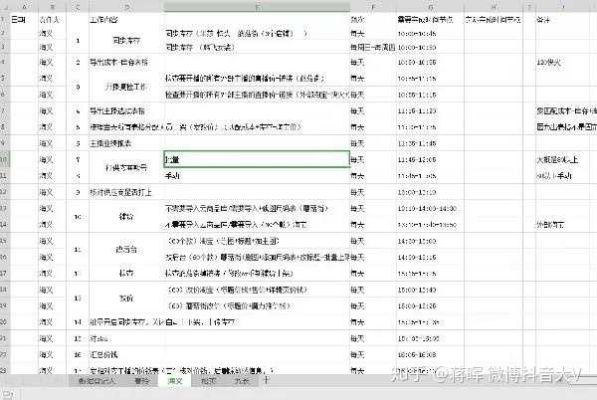Select column G header

[430, 6]
